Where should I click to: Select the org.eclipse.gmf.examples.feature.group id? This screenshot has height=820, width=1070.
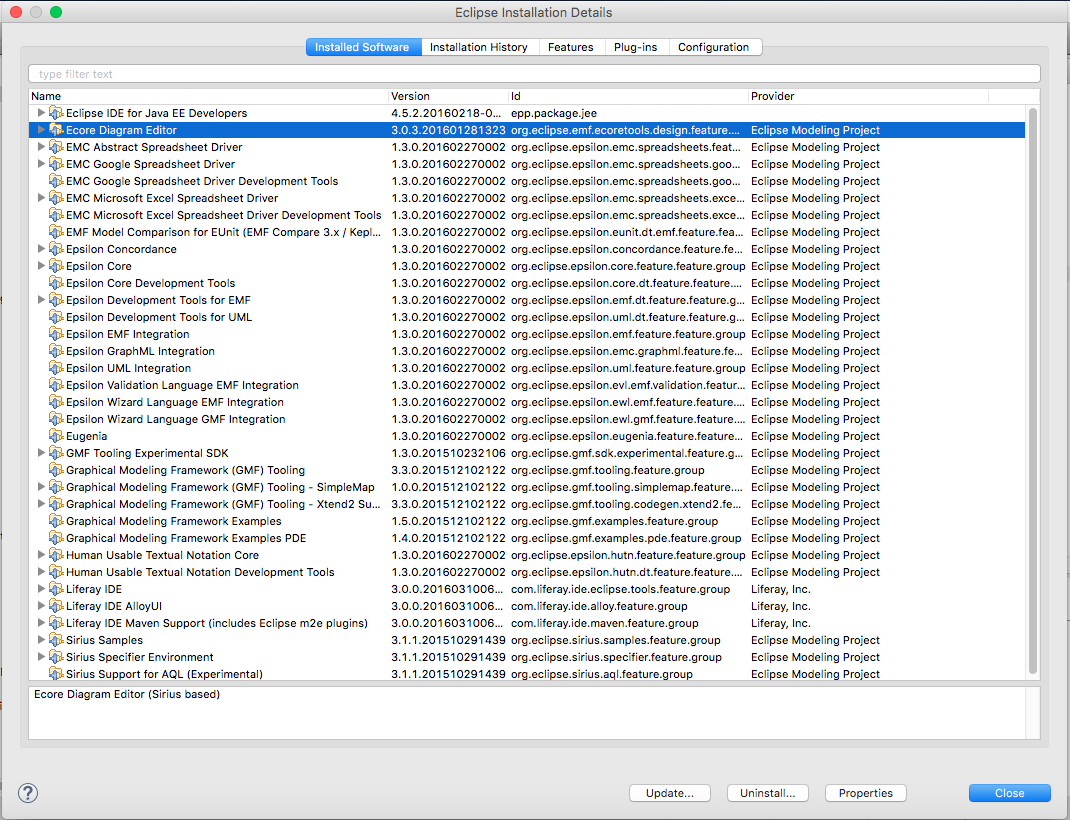[x=614, y=521]
